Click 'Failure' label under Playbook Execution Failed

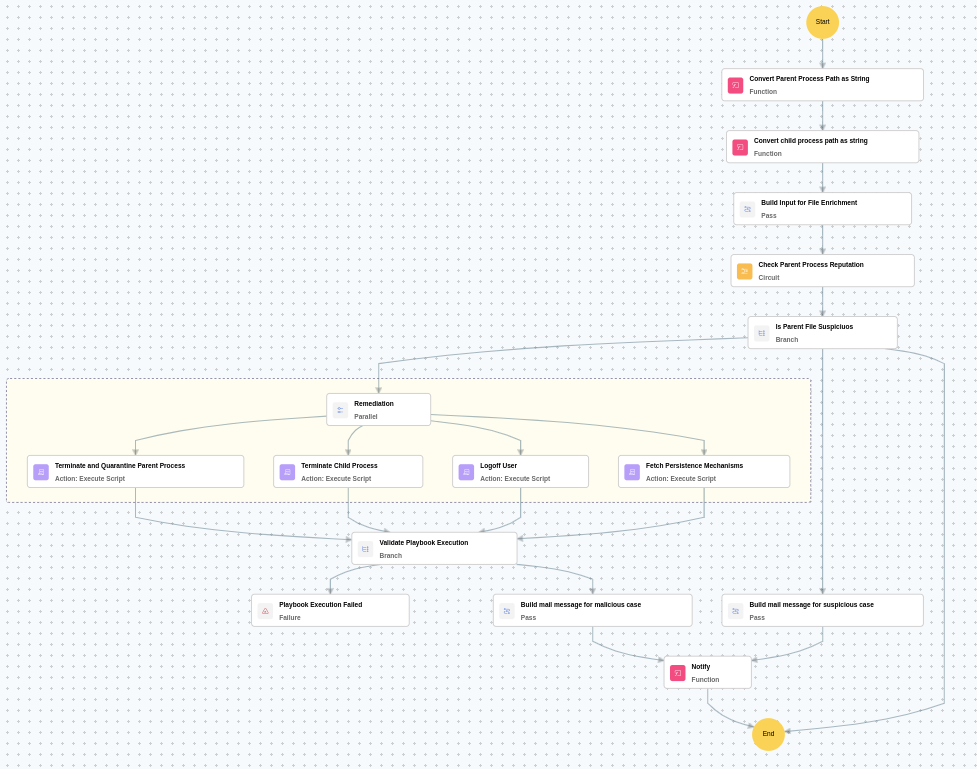click(290, 618)
